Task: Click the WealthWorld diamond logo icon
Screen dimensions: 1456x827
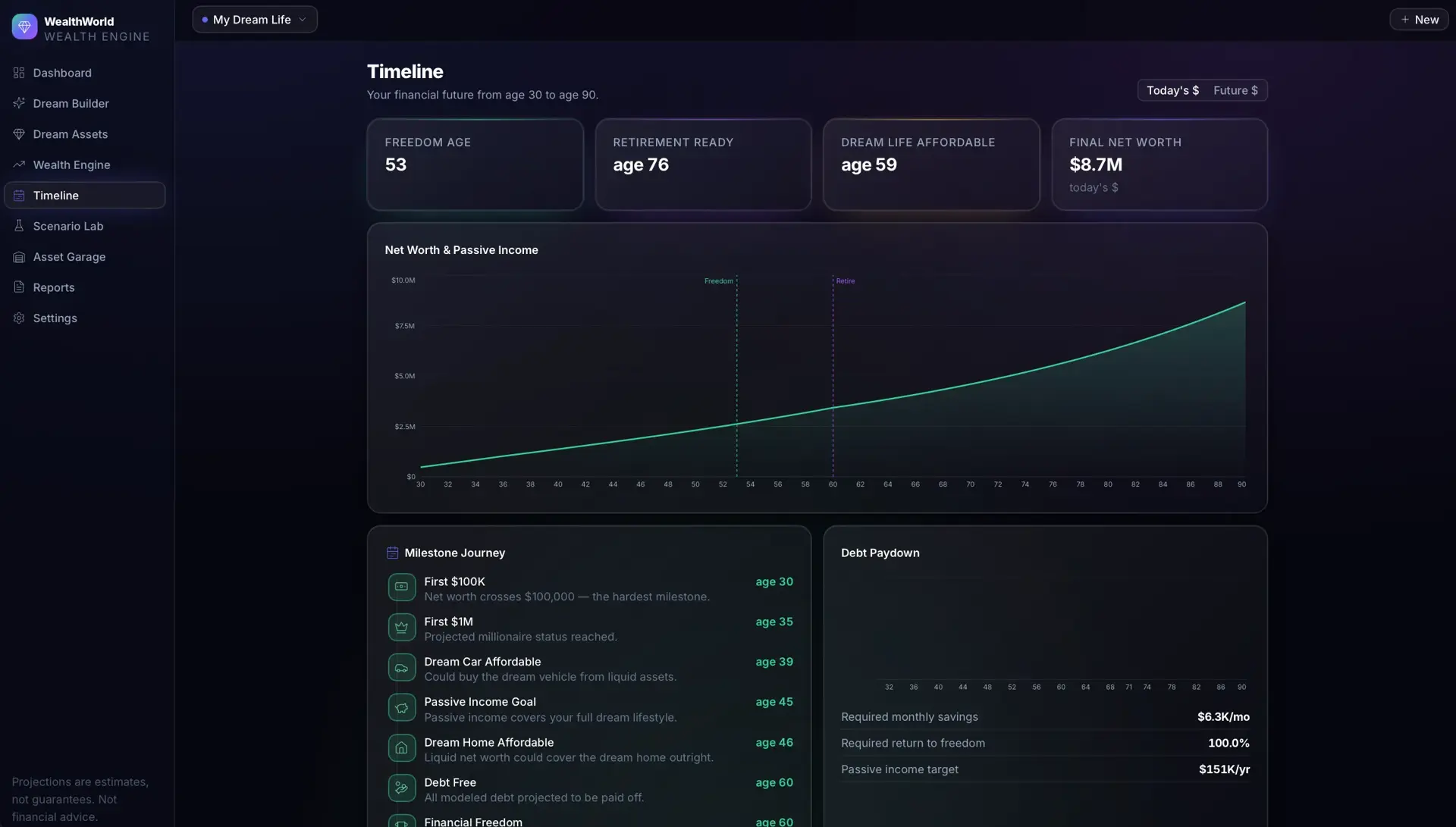Action: 24,27
